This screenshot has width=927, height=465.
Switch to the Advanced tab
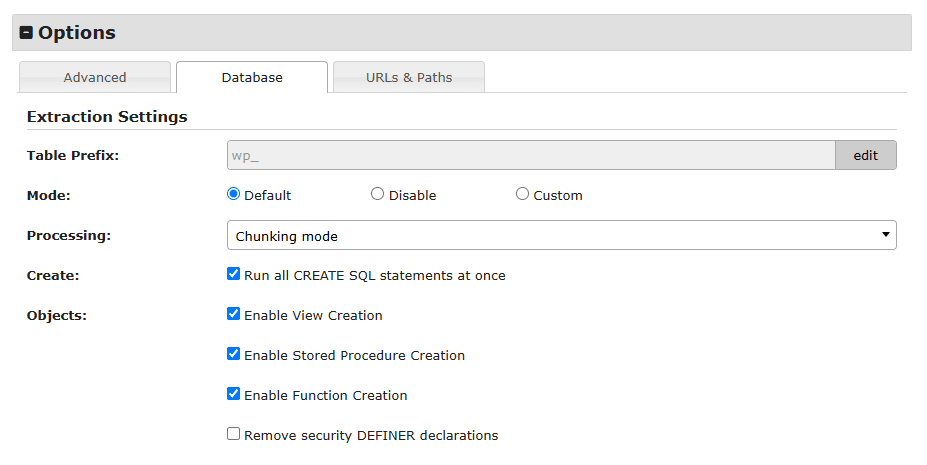(95, 77)
